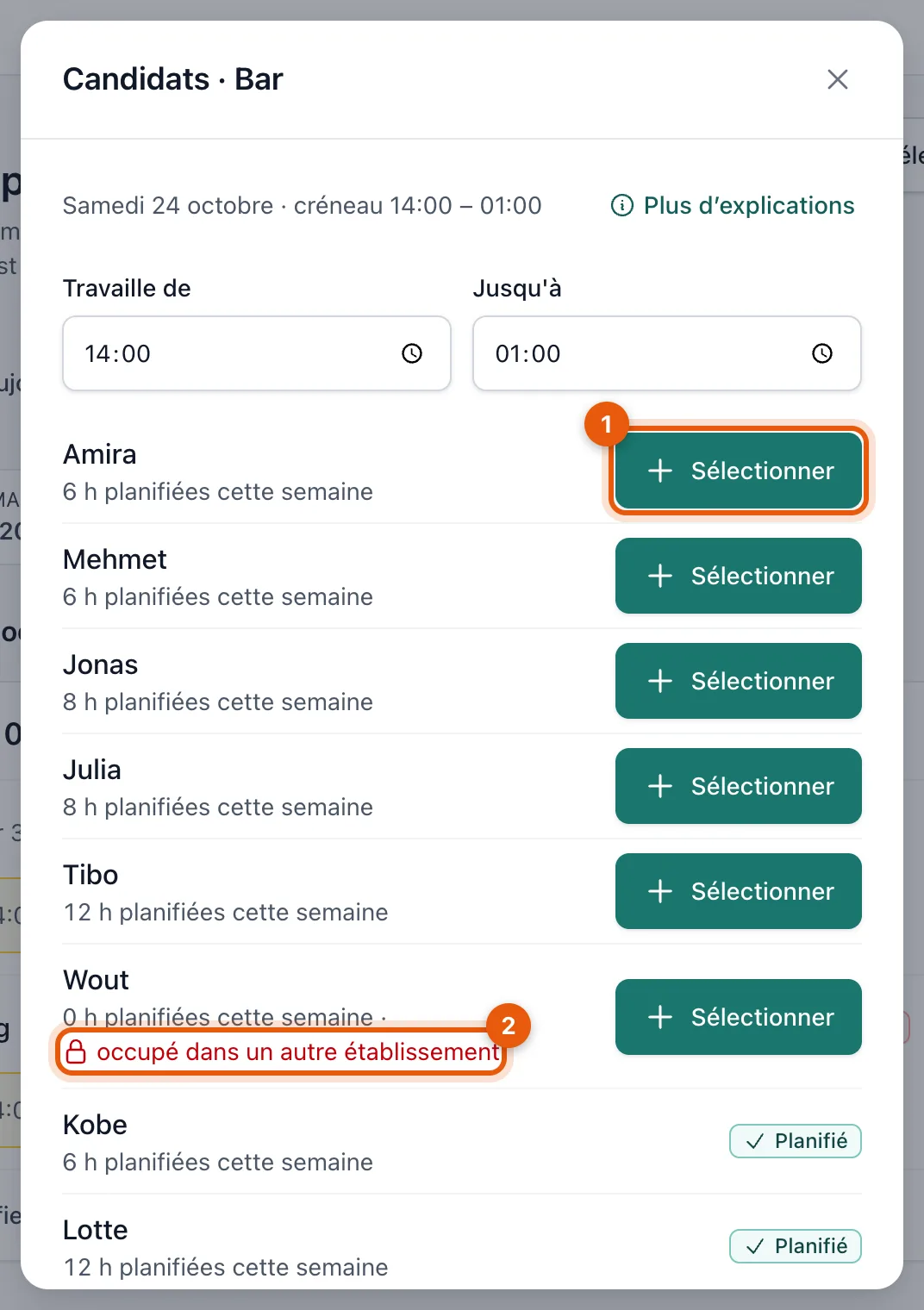The width and height of the screenshot is (924, 1310).
Task: Click the occupé dans un autre établissement notice
Action: click(282, 1052)
